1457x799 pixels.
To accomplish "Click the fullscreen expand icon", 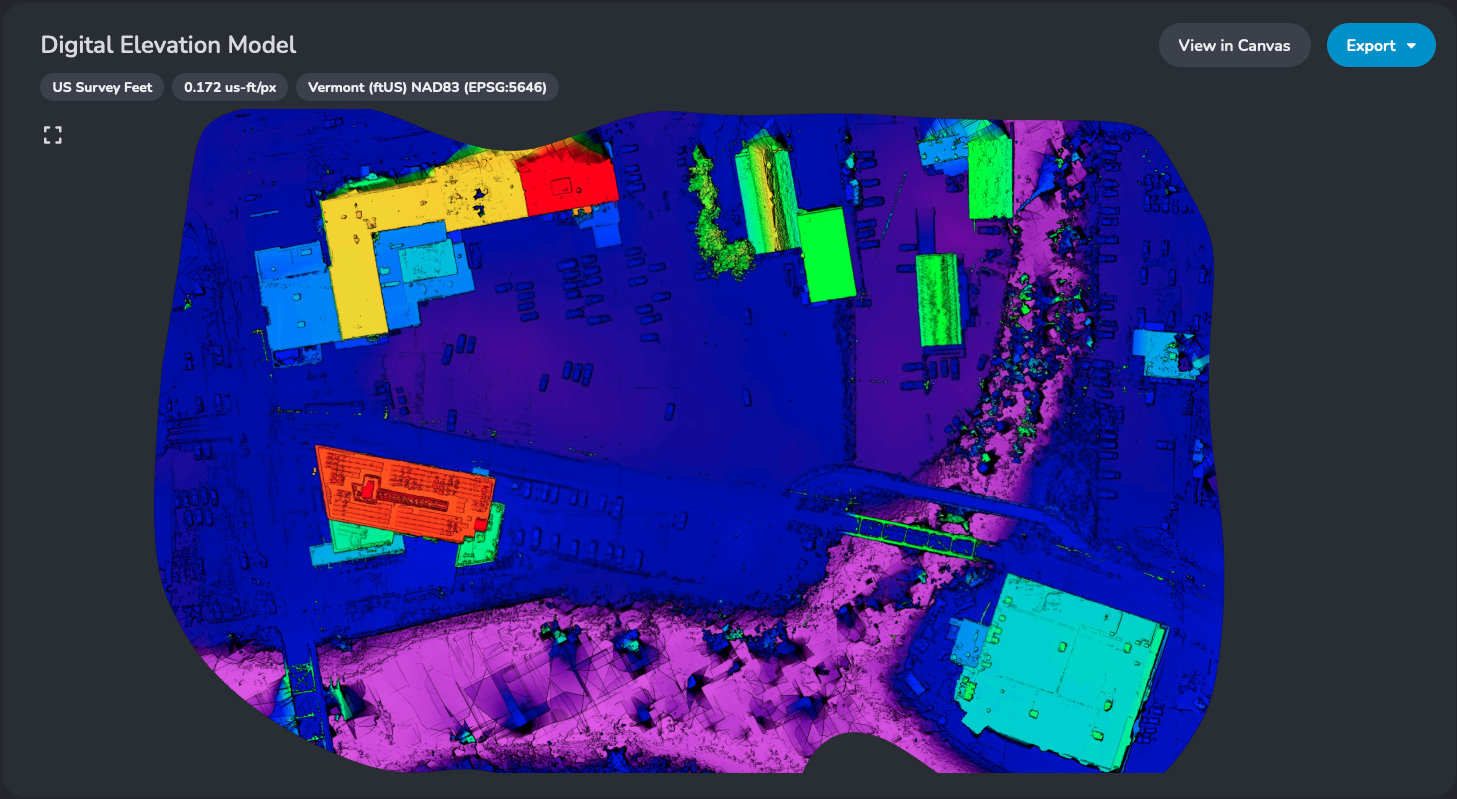I will pyautogui.click(x=53, y=136).
